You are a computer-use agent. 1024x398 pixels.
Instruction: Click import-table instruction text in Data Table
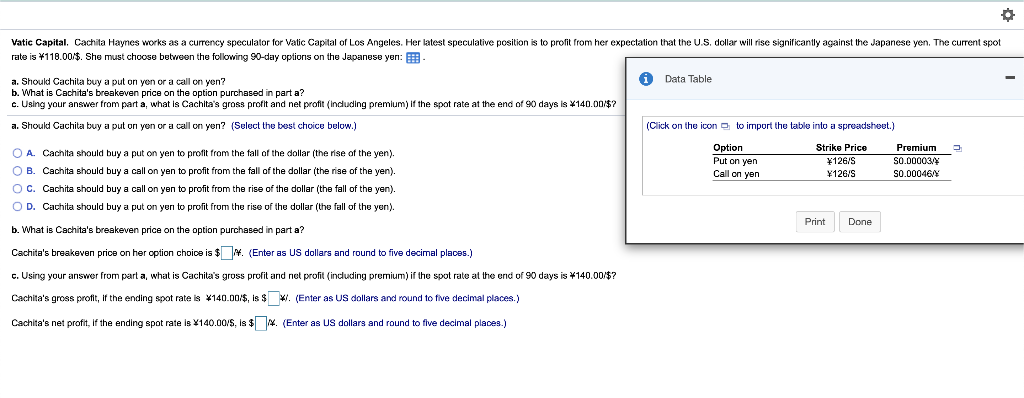(x=770, y=125)
